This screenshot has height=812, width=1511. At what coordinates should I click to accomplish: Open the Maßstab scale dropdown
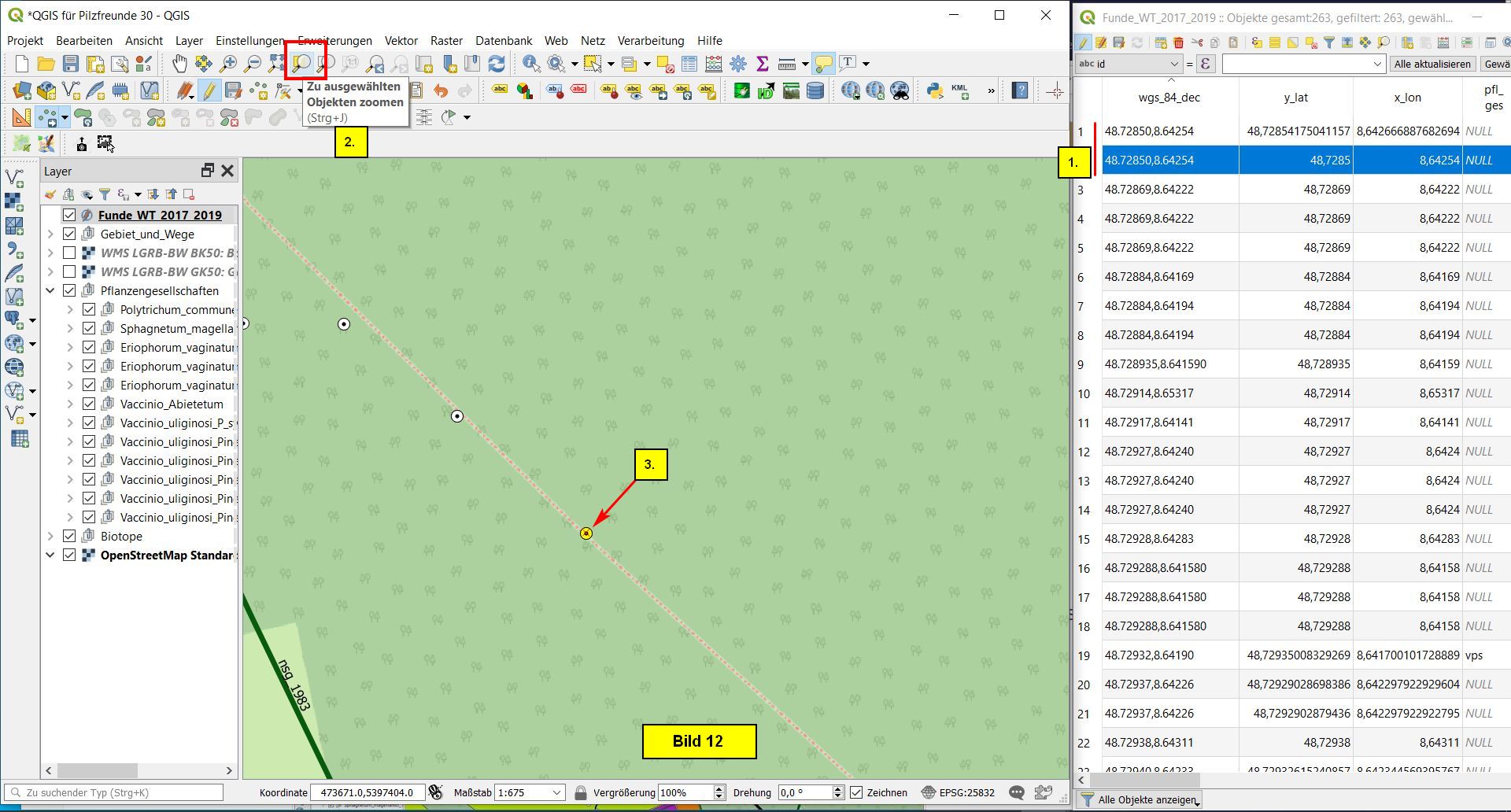point(557,792)
